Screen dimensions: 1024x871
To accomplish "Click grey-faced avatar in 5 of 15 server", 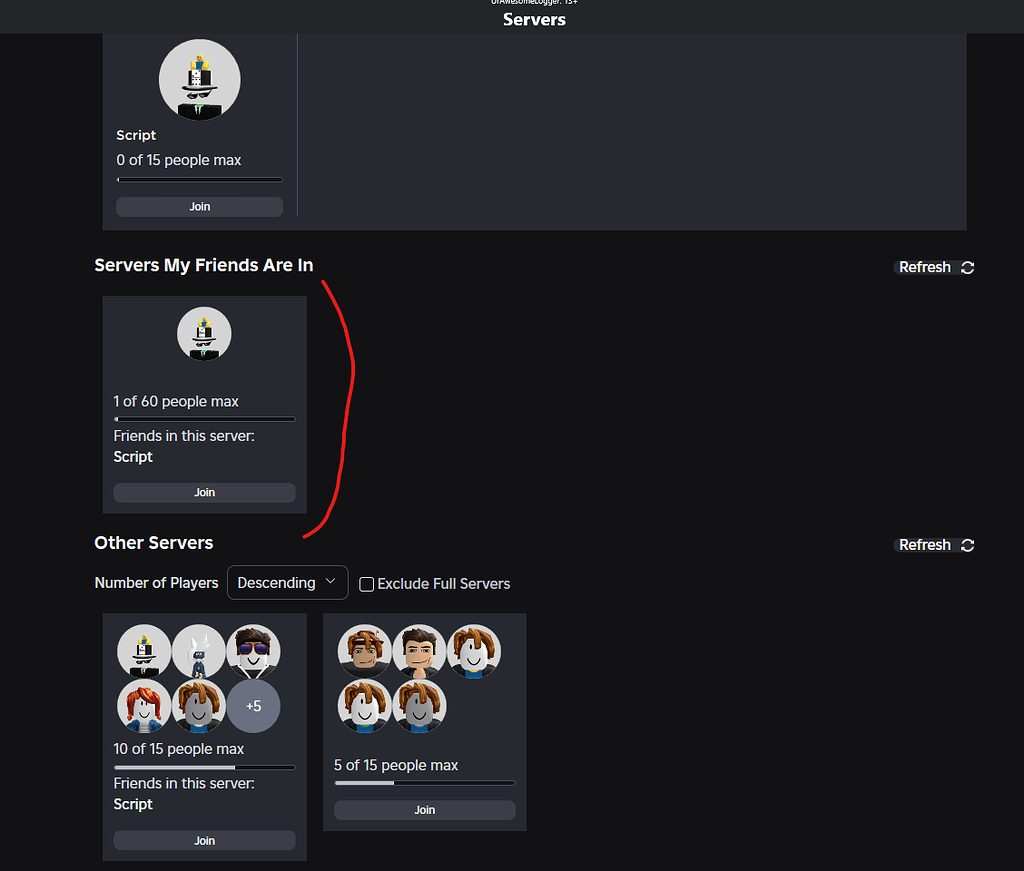I will [419, 706].
